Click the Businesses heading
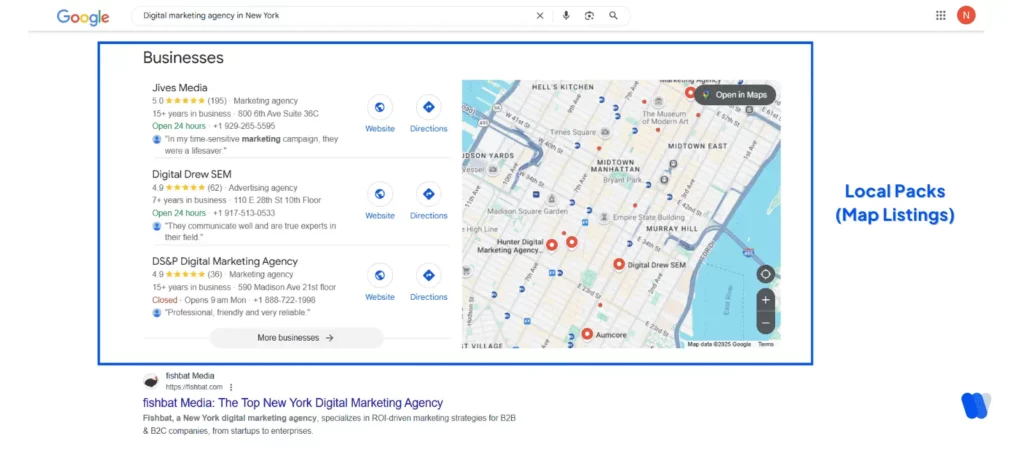The image size is (1024, 451). (183, 57)
